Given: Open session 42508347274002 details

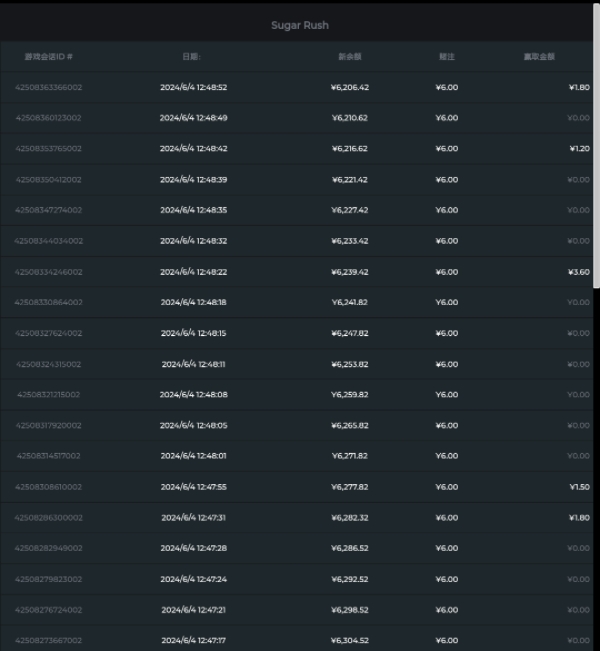Looking at the screenshot, I should point(48,210).
